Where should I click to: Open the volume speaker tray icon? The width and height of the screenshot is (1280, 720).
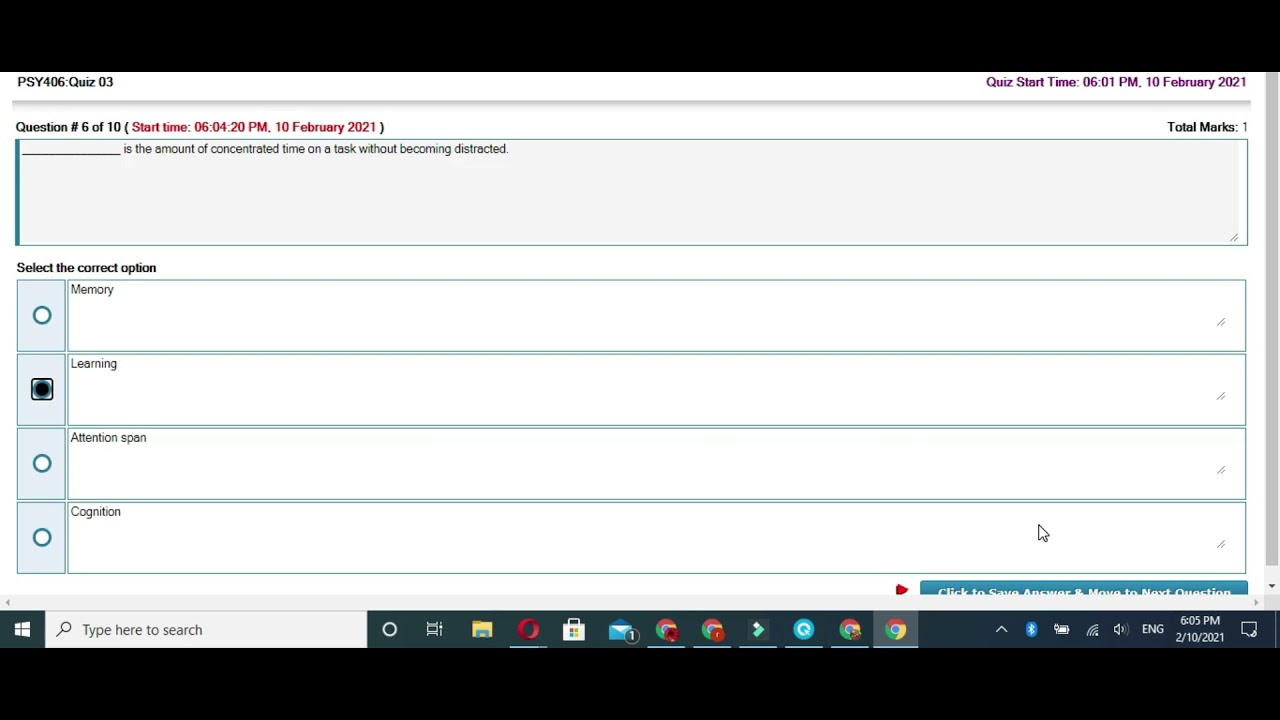(1121, 630)
